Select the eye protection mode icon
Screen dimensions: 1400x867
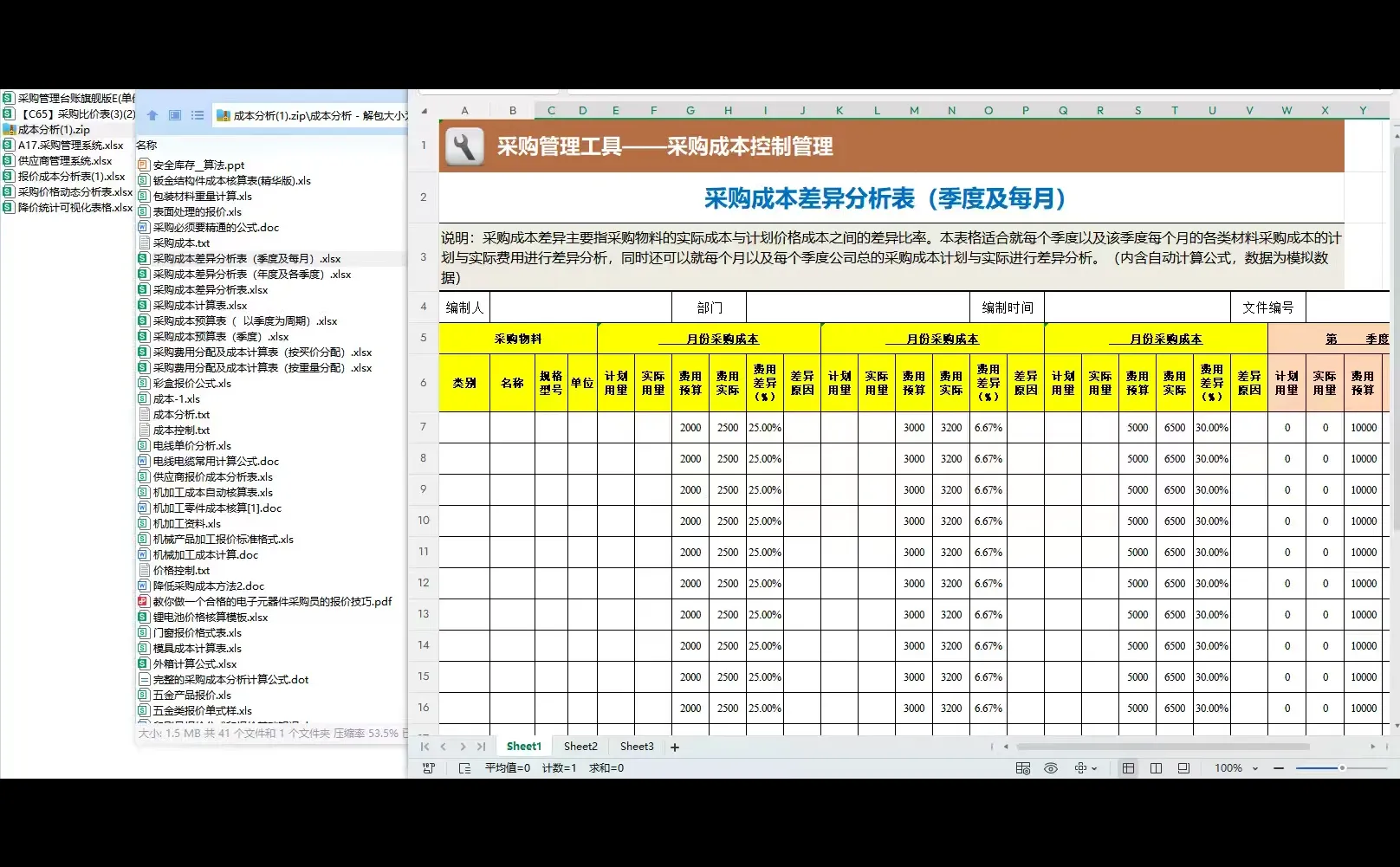pos(1051,767)
